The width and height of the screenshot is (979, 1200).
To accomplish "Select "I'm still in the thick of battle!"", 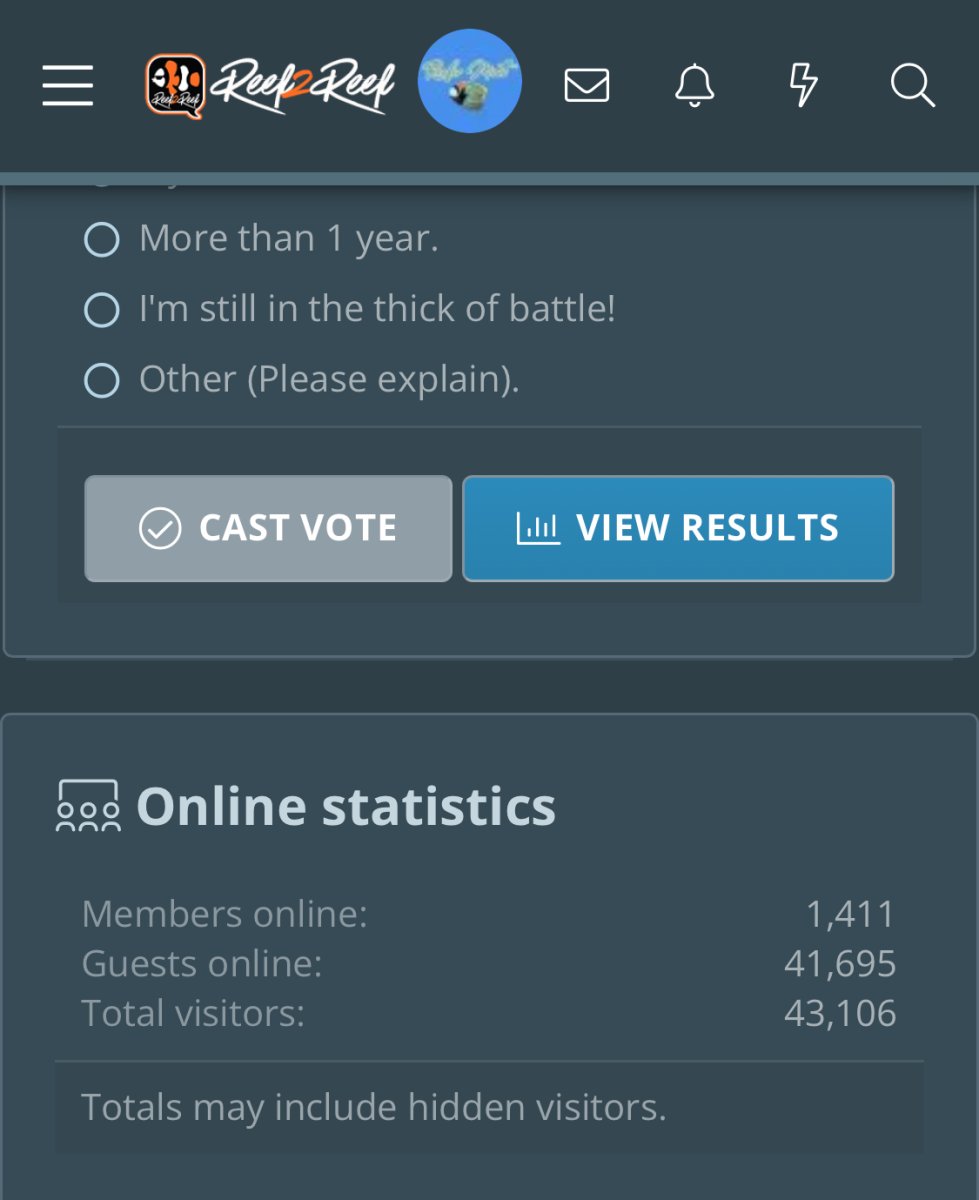I will (x=101, y=309).
